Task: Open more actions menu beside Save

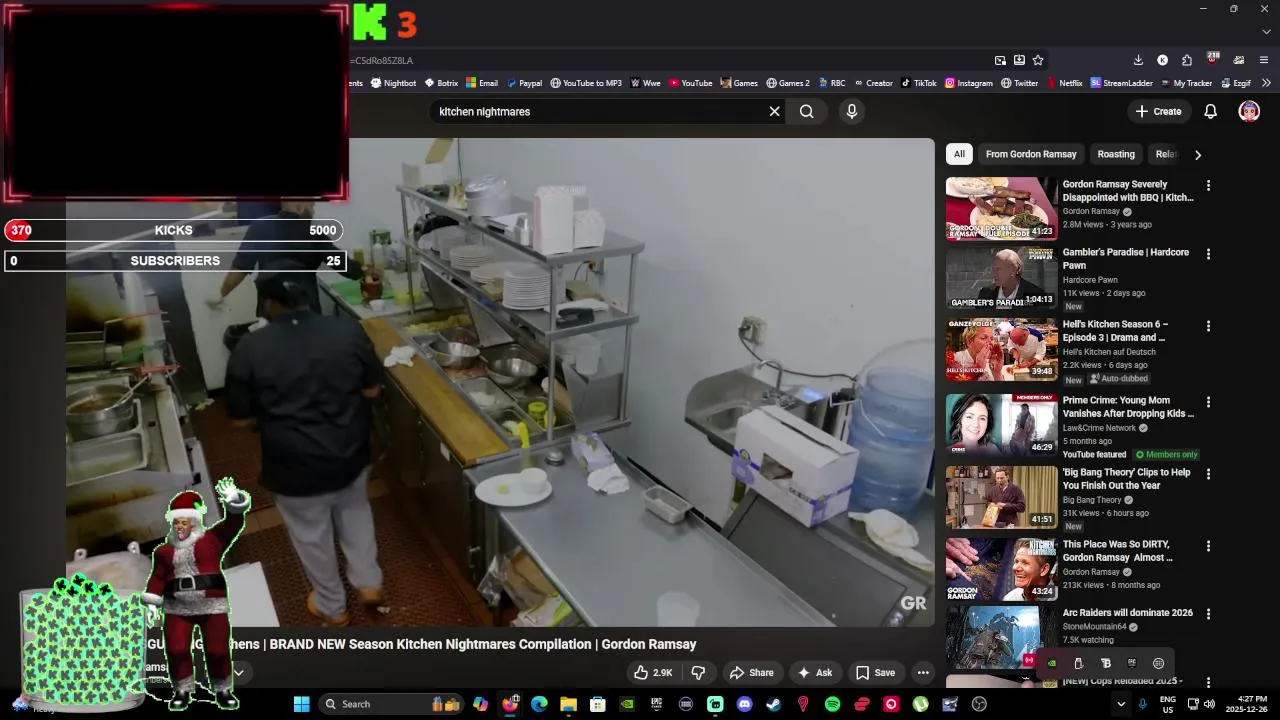Action: click(923, 673)
